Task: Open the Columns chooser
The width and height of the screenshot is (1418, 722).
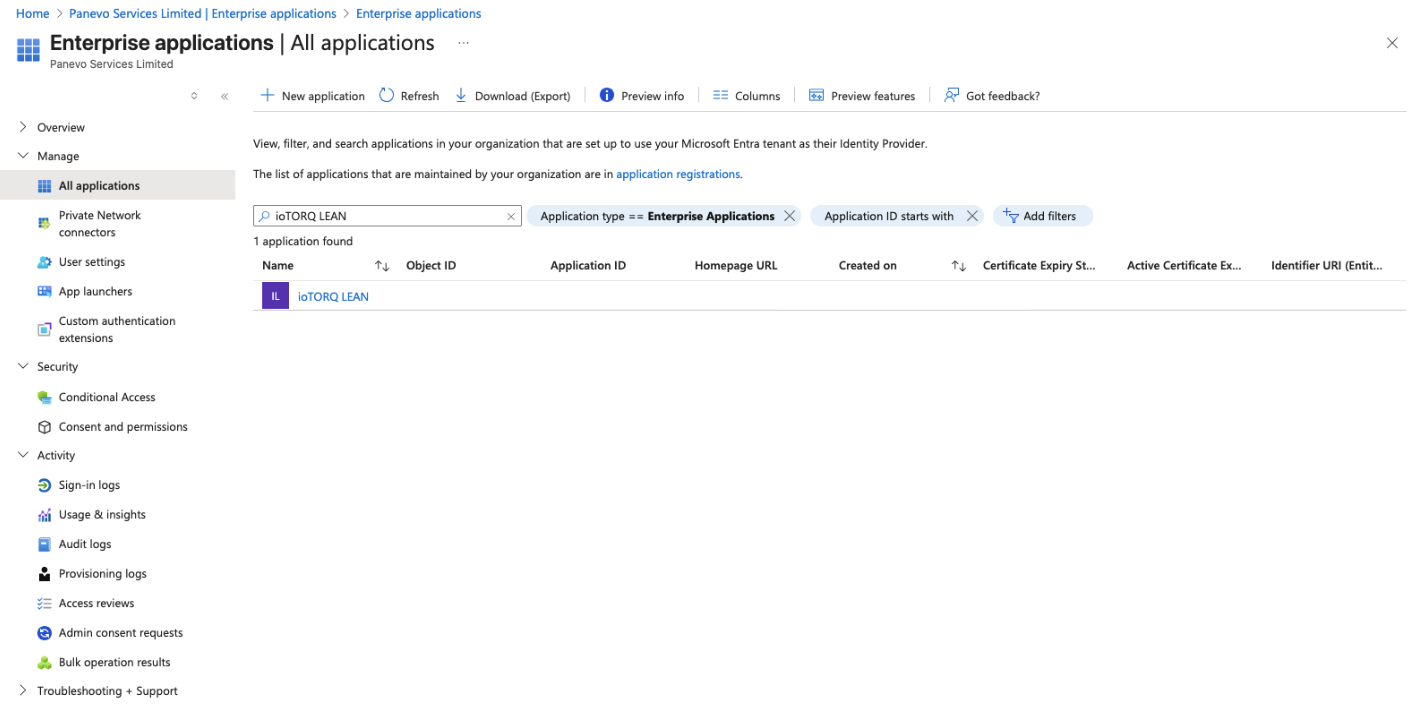Action: [x=746, y=96]
